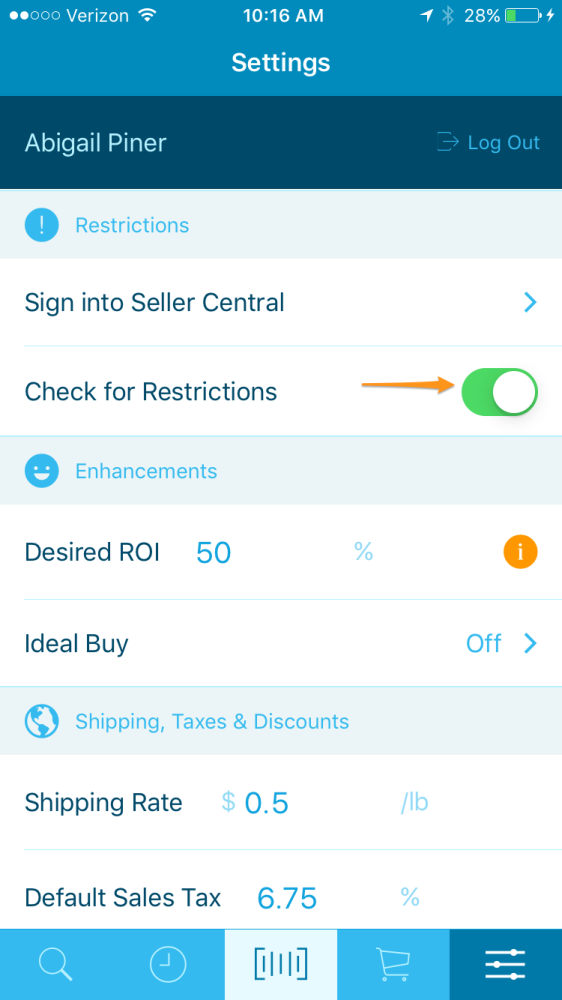Screen dimensions: 562x1000
Task: Edit the Desired ROI value 50
Action: [213, 552]
